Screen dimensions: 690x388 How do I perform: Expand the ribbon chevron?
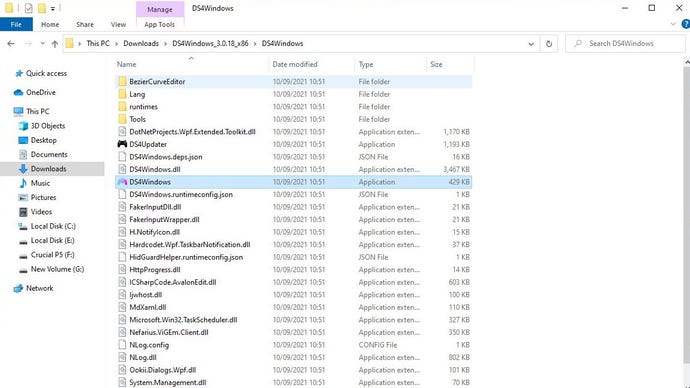click(x=673, y=25)
